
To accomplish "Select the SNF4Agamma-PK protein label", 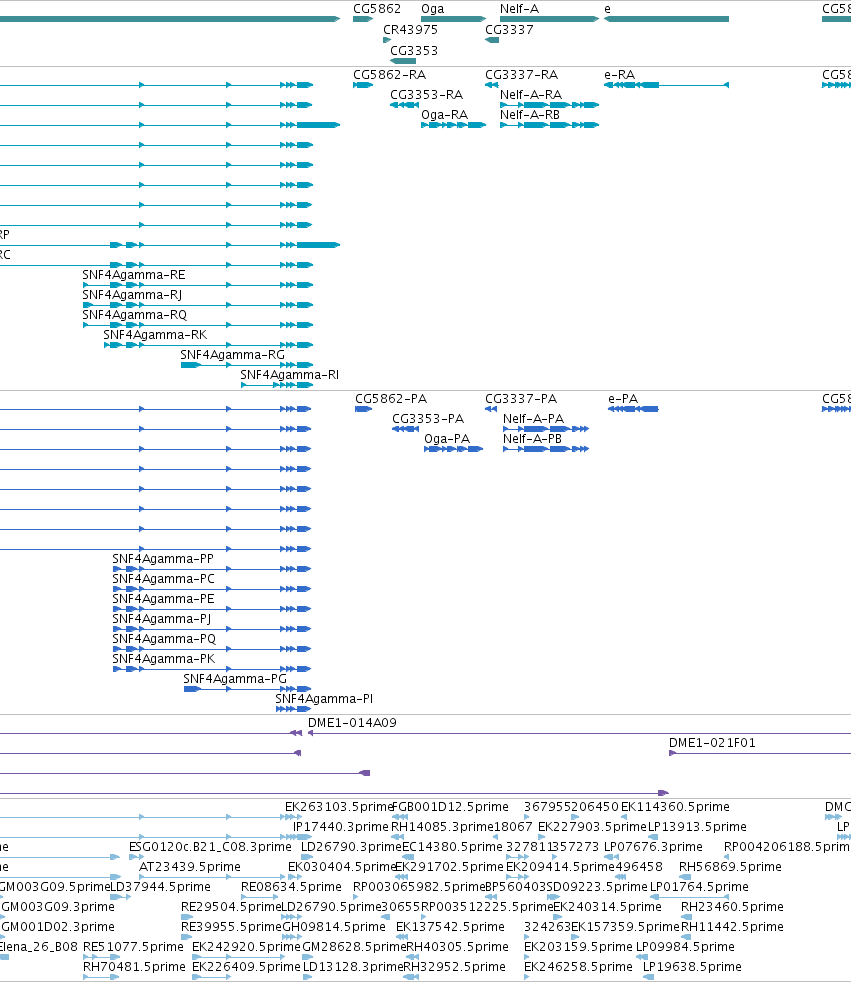I will pyautogui.click(x=163, y=659).
